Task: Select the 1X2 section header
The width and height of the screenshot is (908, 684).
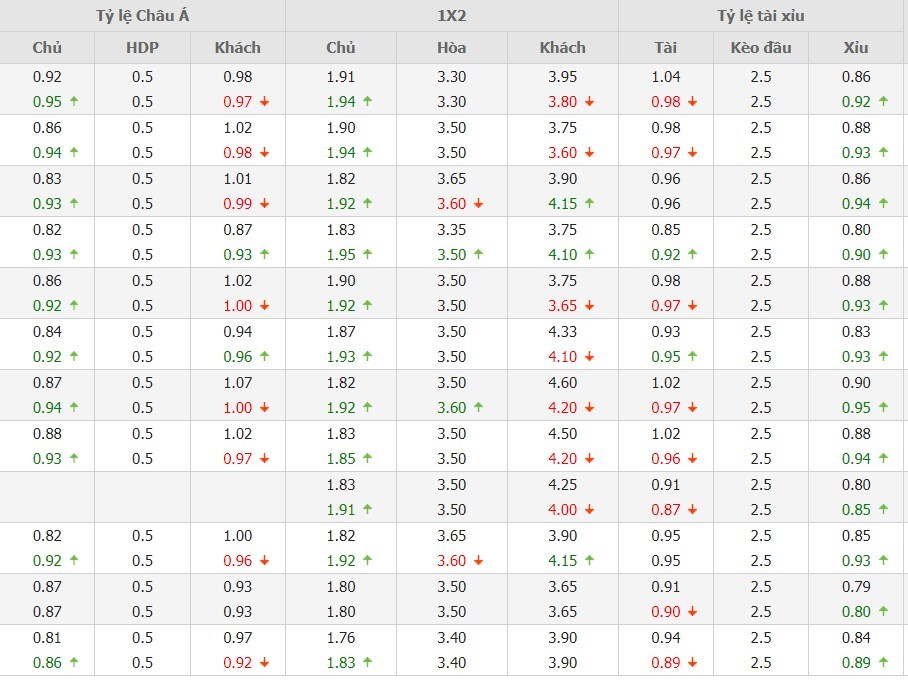Action: click(x=452, y=16)
